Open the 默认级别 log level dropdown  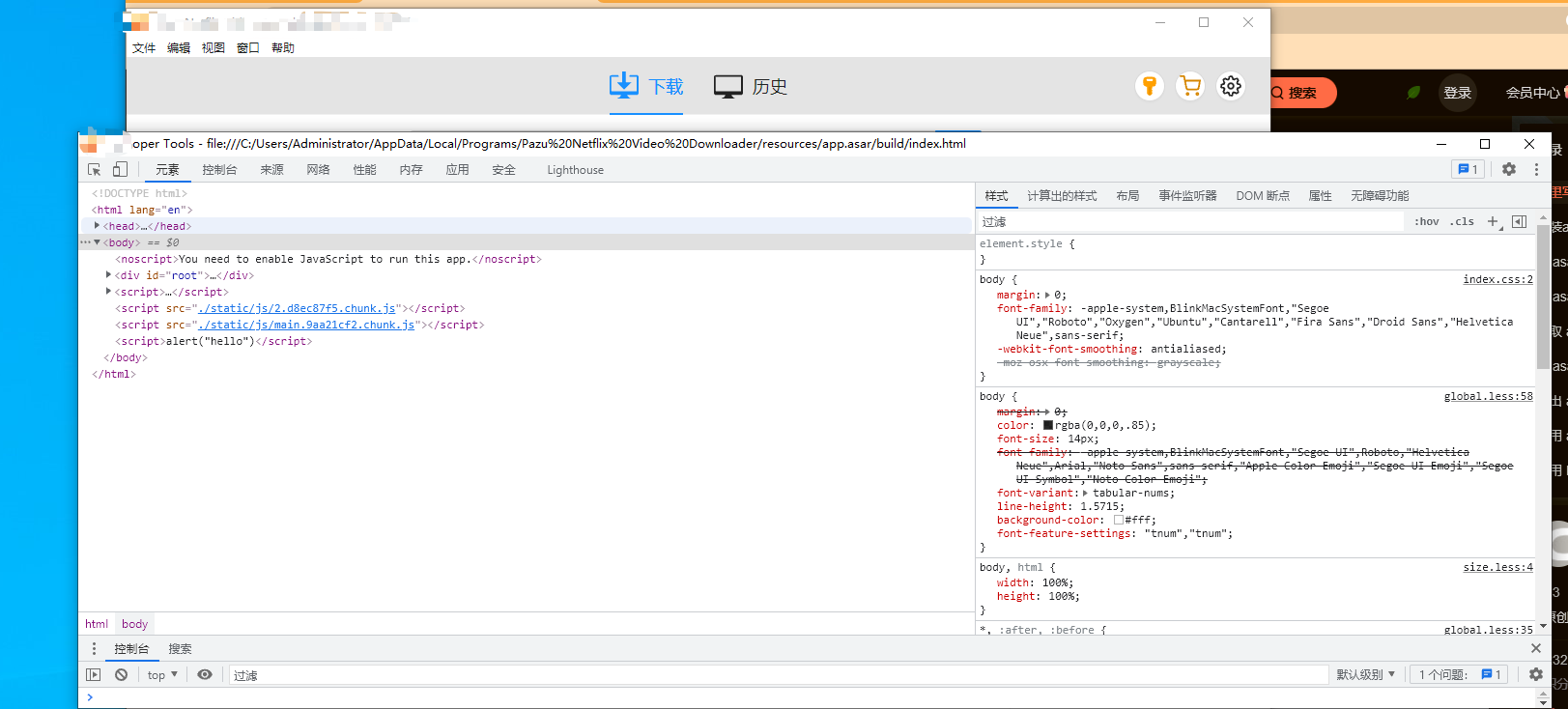(x=1365, y=674)
